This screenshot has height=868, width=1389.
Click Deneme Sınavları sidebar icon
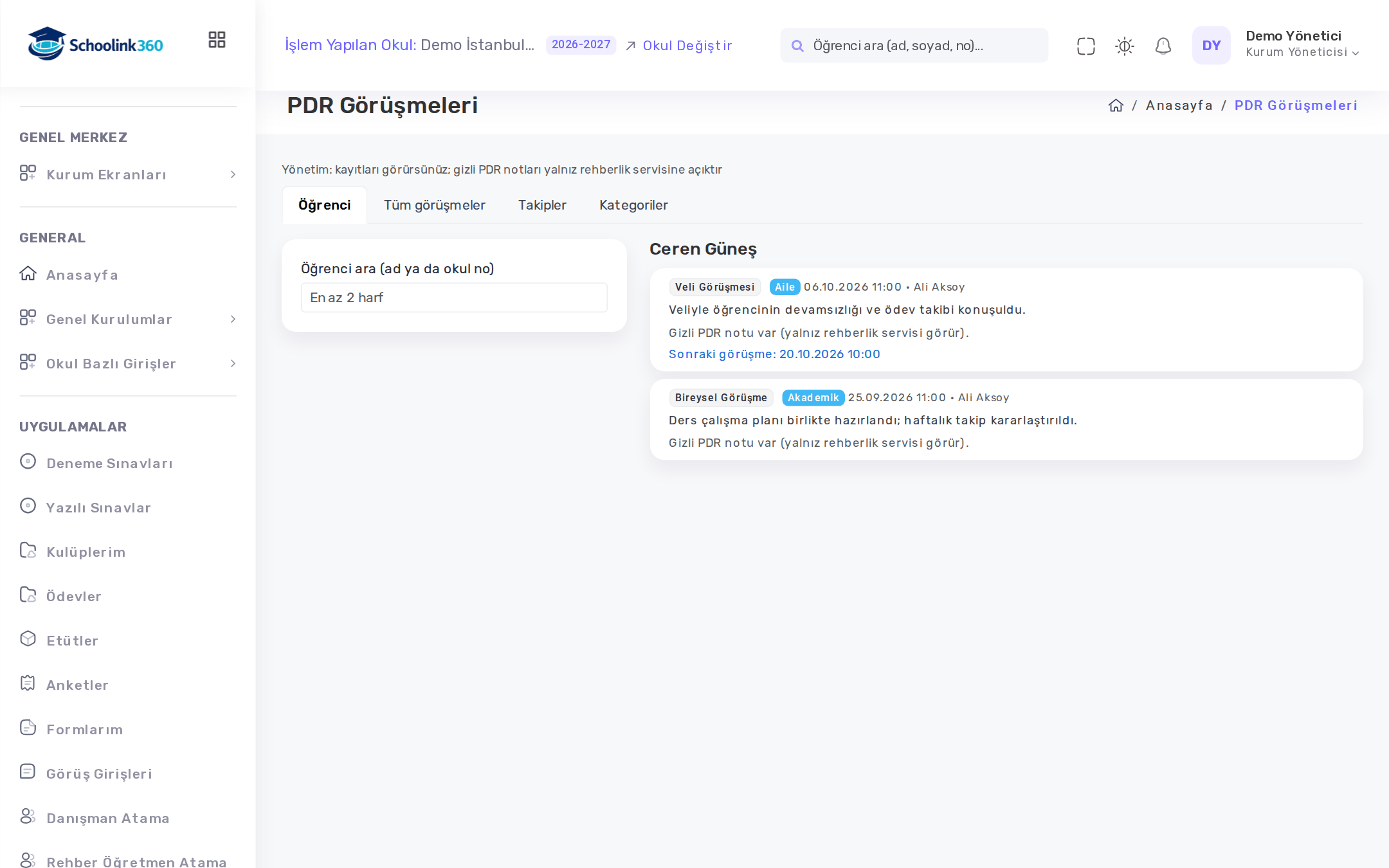[x=28, y=461]
